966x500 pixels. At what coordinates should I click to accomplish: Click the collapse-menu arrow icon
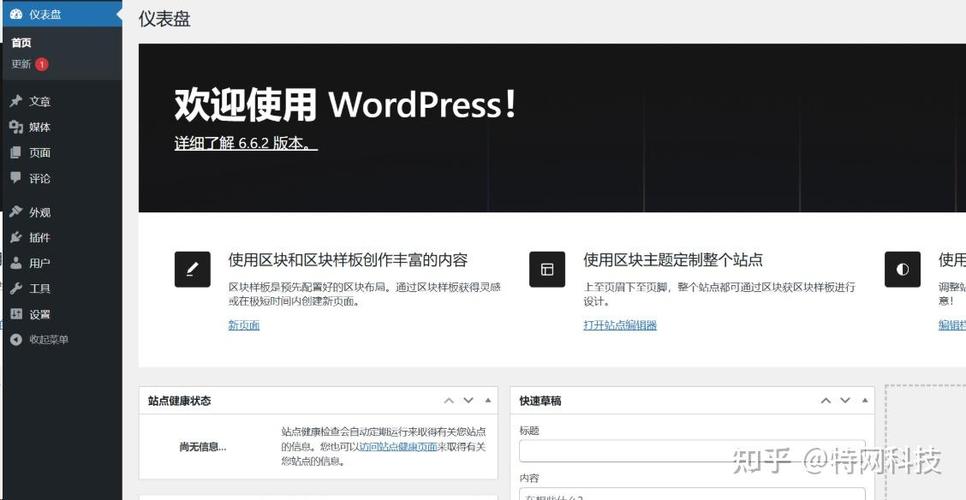pyautogui.click(x=16, y=339)
